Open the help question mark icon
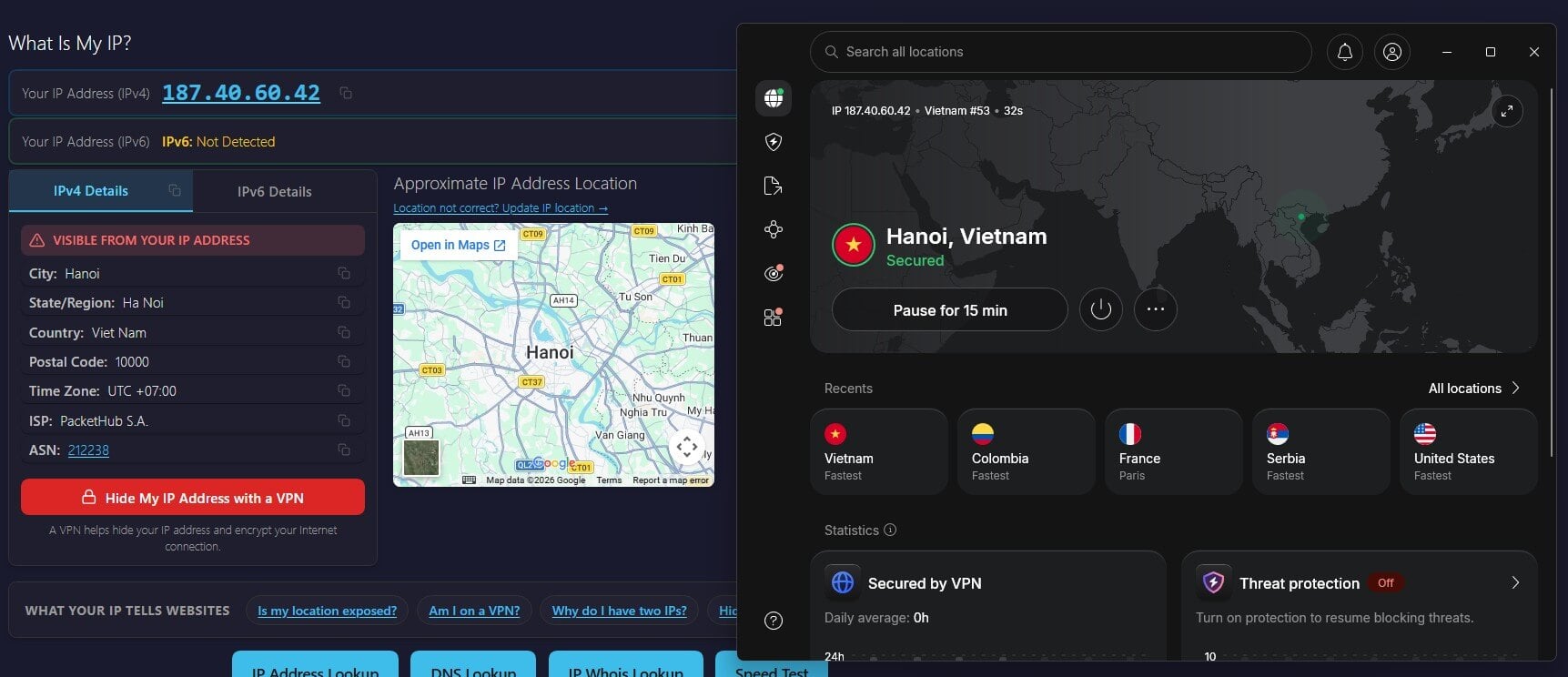The height and width of the screenshot is (677, 1568). (774, 621)
